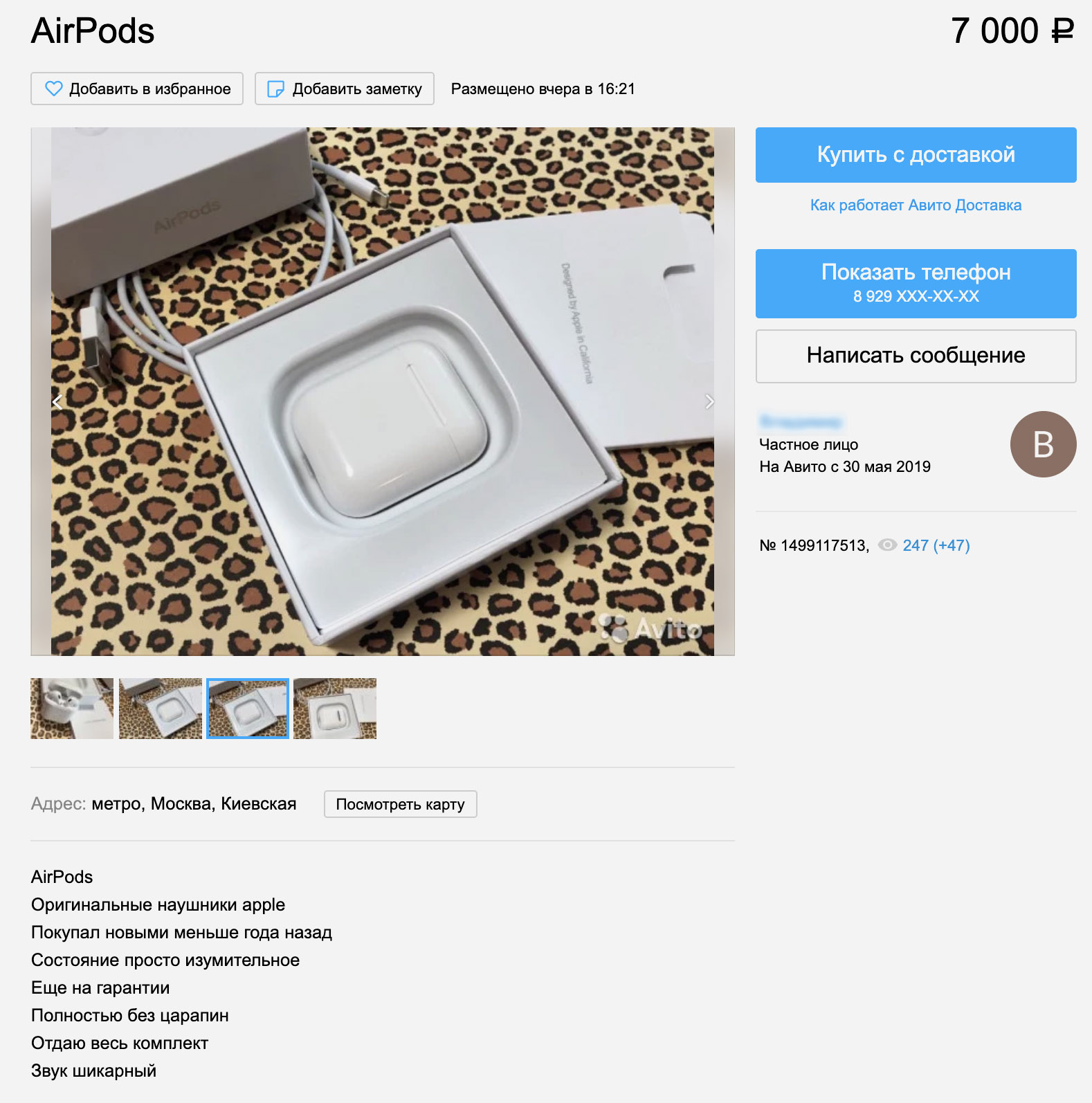Open Посмотреть карту button
1092x1103 pixels.
pyautogui.click(x=400, y=804)
